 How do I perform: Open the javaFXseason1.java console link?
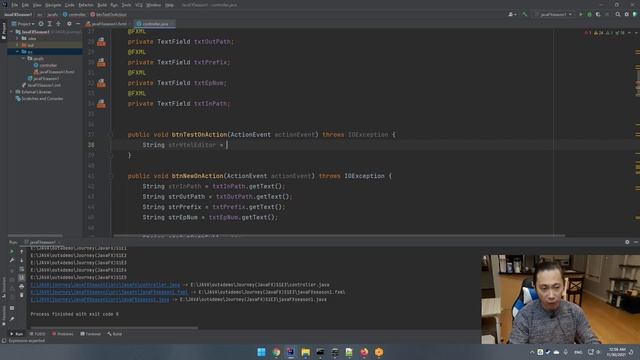100,300
